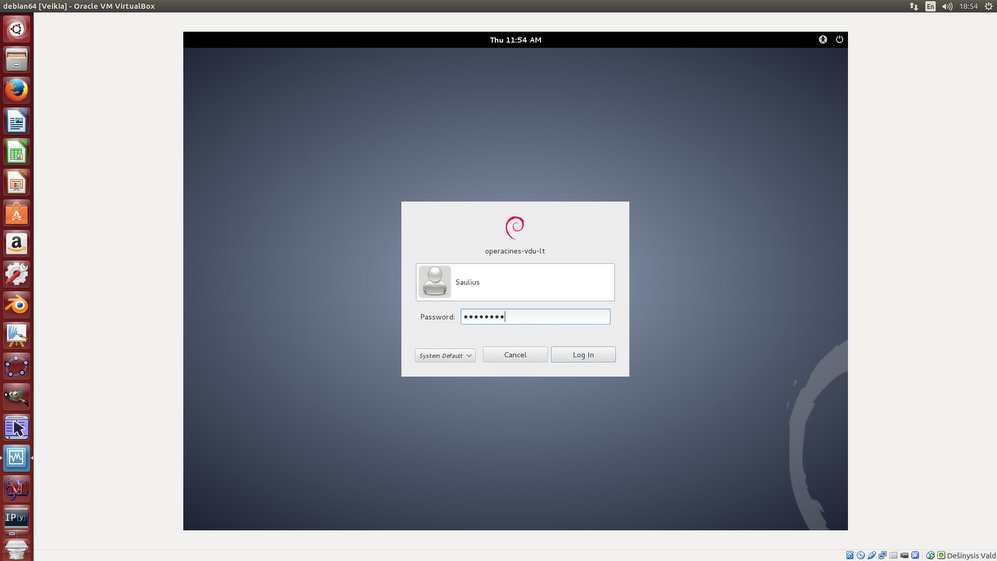Image resolution: width=997 pixels, height=561 pixels.
Task: Click the Log In button
Action: point(583,355)
